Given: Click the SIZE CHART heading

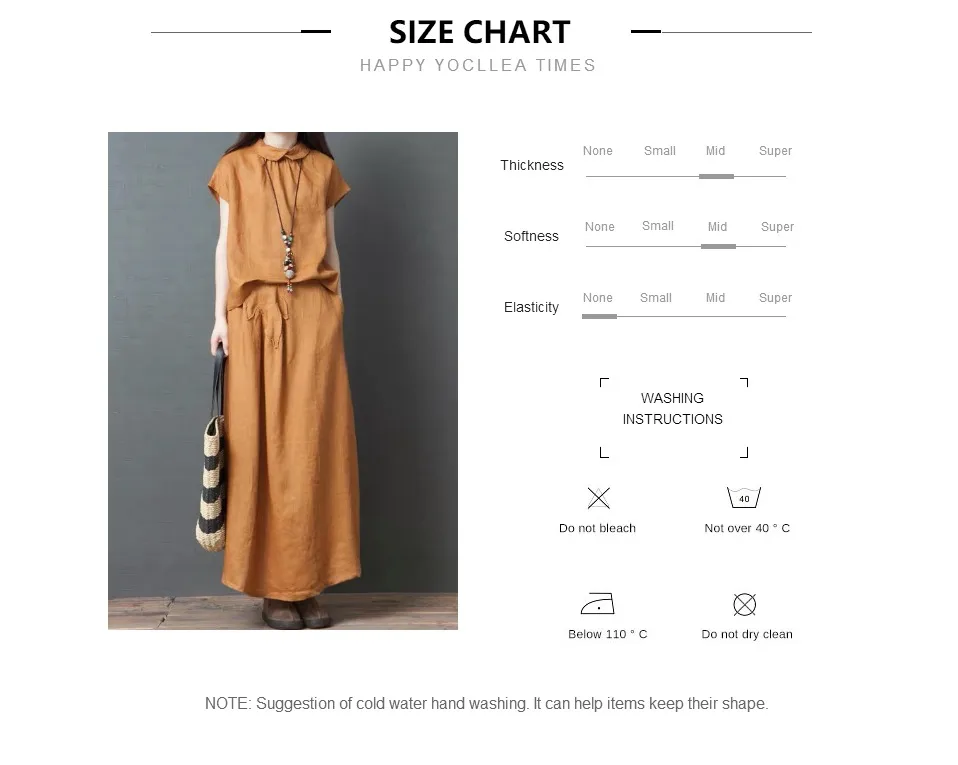Looking at the screenshot, I should pos(480,32).
